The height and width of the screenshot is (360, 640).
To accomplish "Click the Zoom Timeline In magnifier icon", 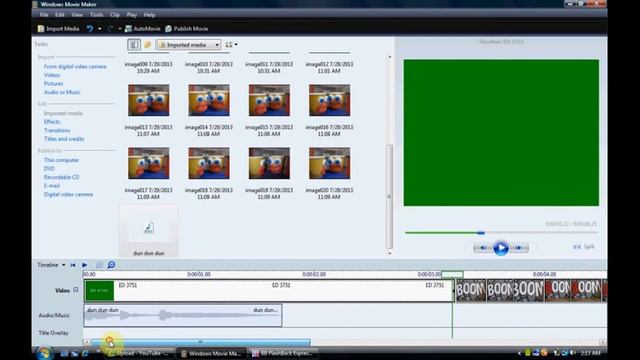I will point(99,265).
